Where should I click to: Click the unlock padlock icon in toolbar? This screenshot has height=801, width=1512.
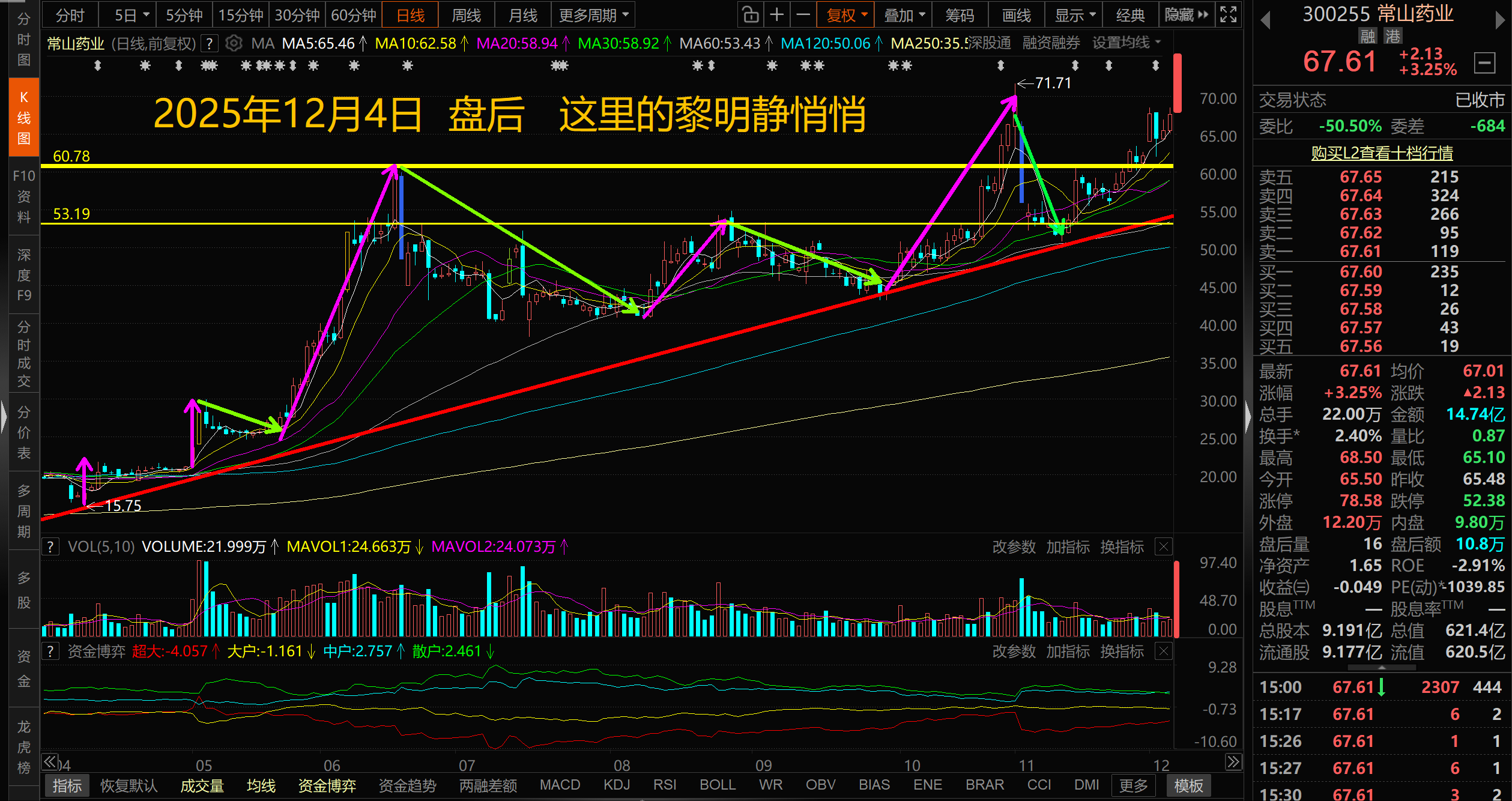pos(750,15)
